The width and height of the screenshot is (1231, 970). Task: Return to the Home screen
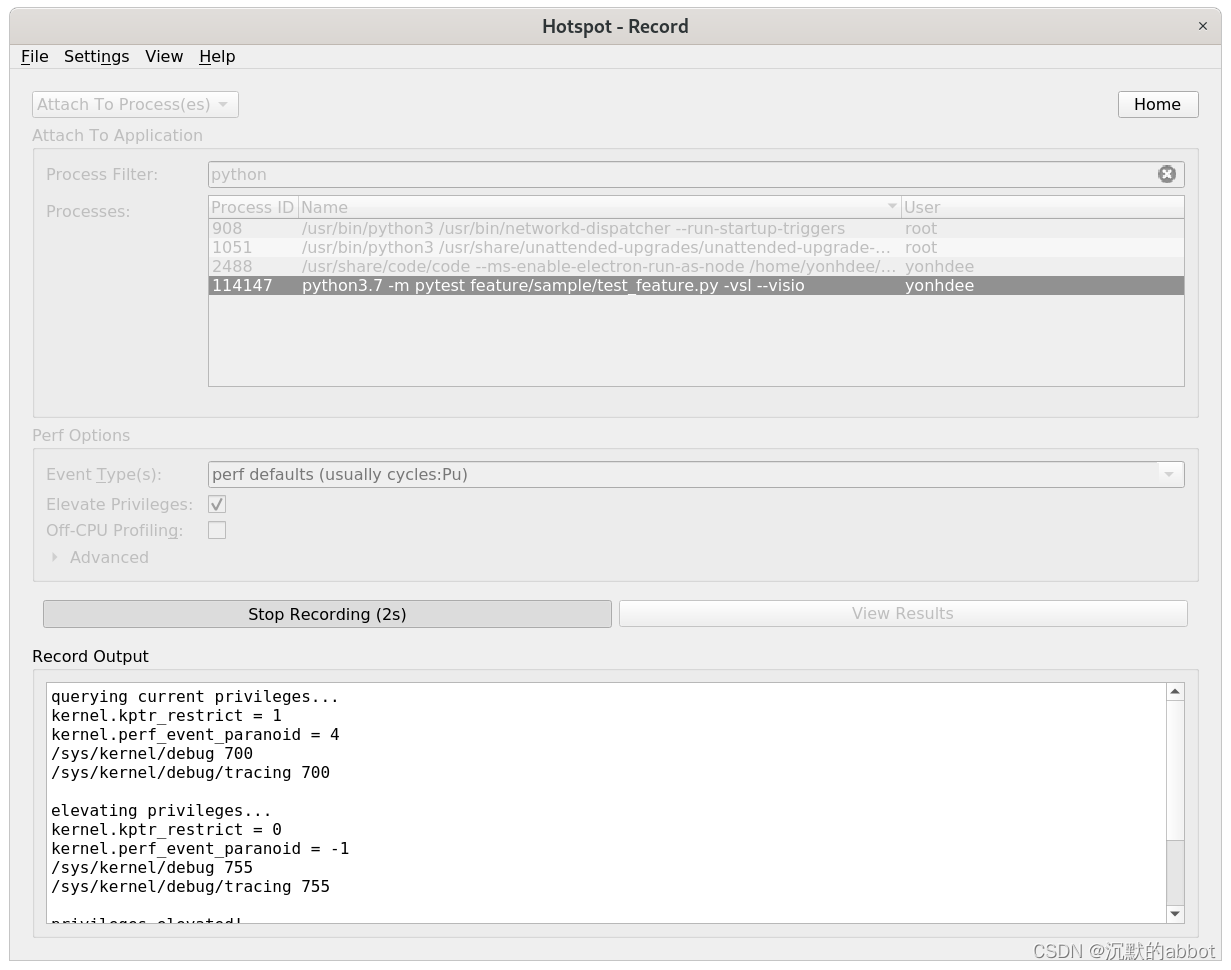[x=1157, y=104]
